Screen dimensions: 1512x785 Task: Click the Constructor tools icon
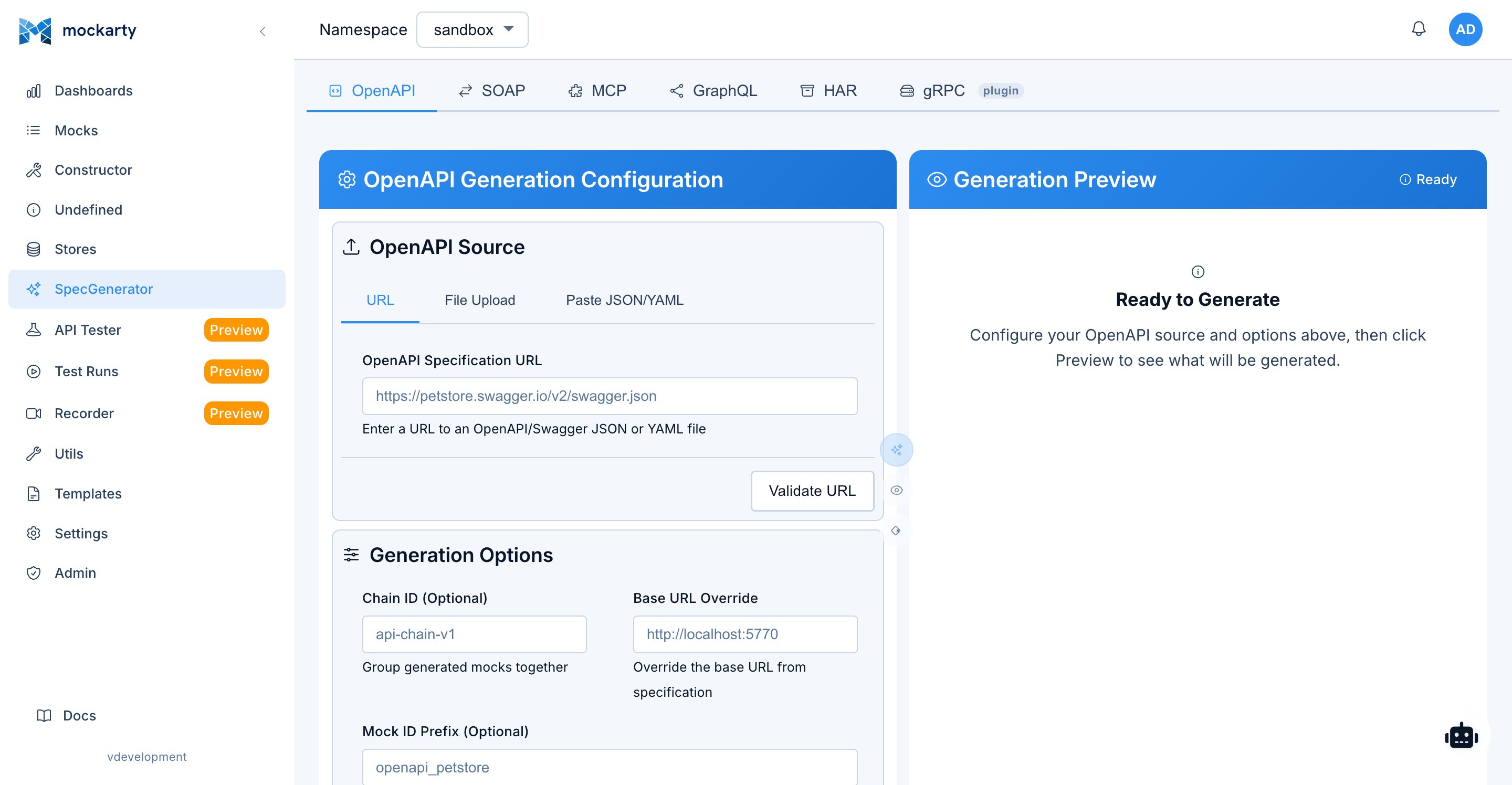pos(34,170)
